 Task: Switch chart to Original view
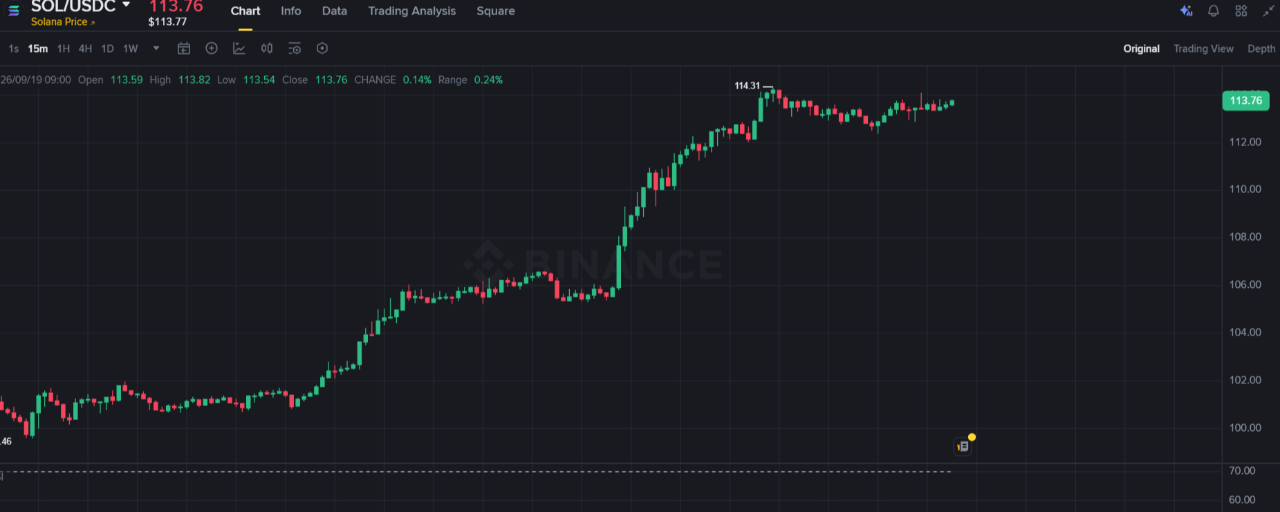[x=1141, y=49]
